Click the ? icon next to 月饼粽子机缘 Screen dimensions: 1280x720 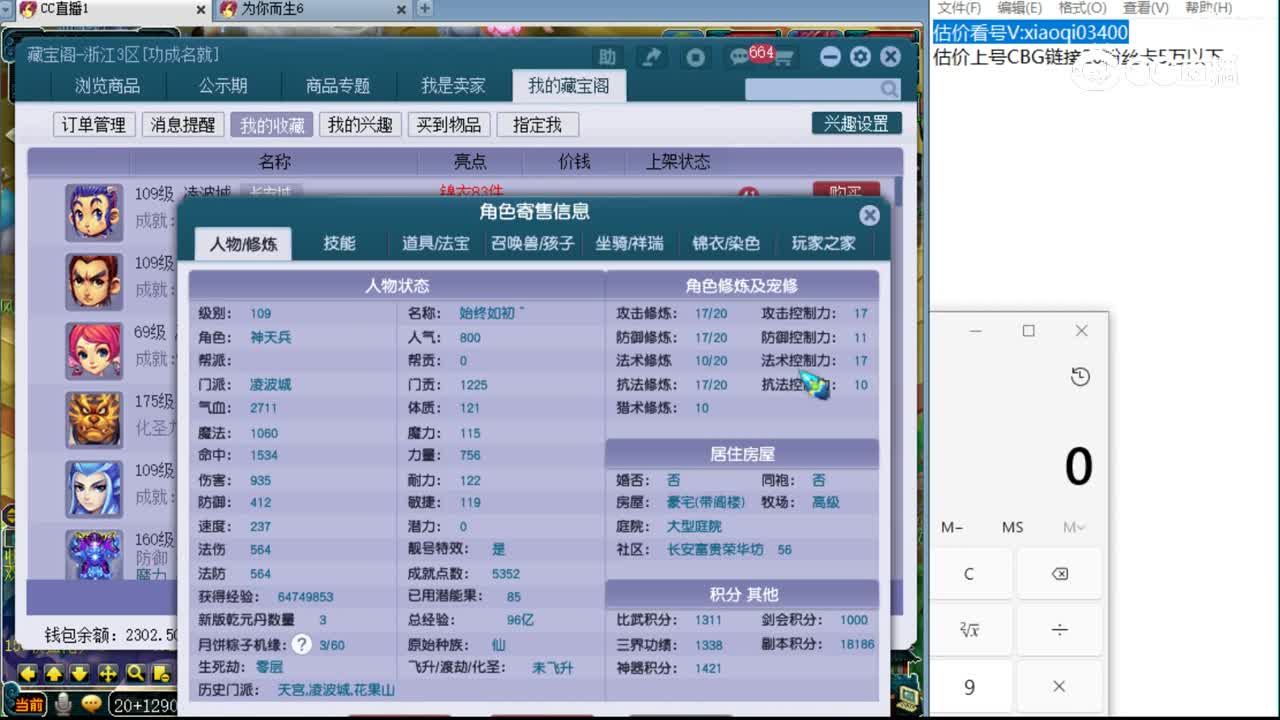point(302,644)
